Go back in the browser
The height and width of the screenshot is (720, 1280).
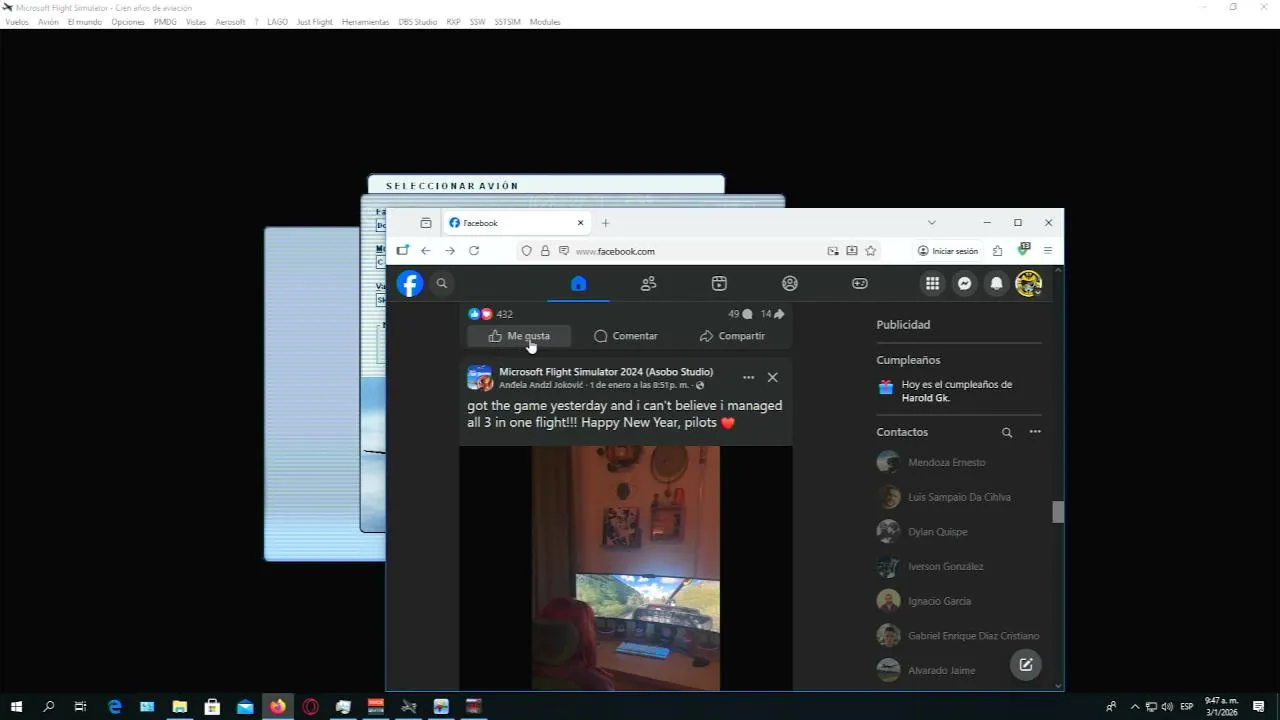click(426, 251)
